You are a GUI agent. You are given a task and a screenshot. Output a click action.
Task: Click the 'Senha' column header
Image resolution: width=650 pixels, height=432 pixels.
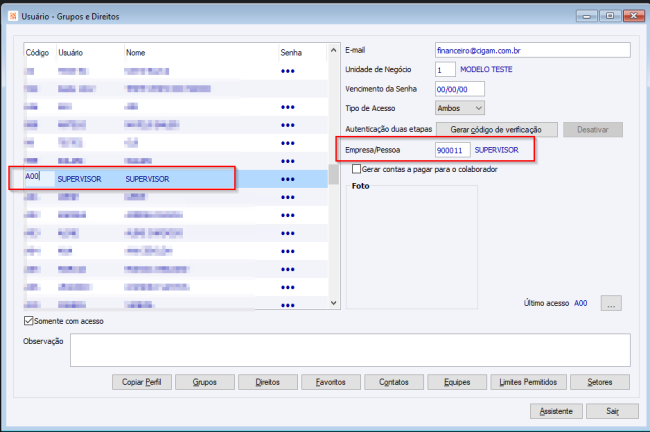pos(291,53)
